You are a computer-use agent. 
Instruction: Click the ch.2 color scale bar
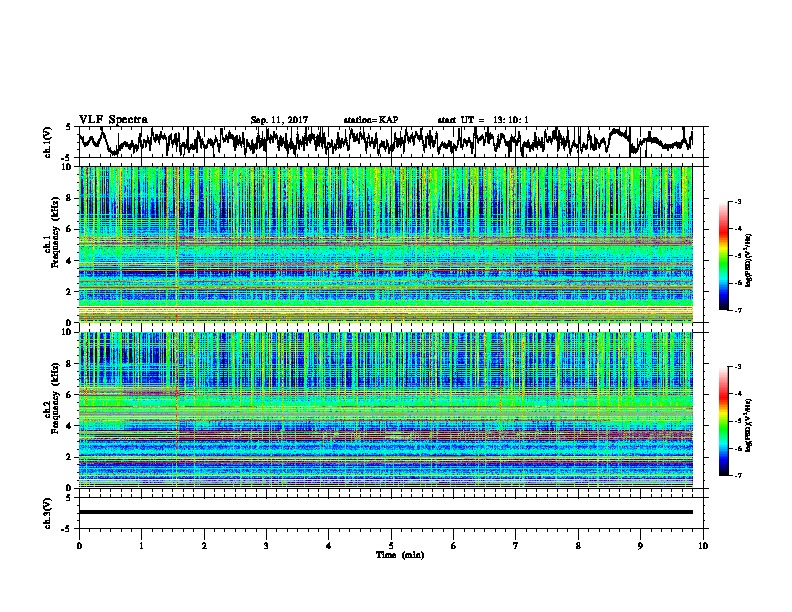[x=723, y=421]
